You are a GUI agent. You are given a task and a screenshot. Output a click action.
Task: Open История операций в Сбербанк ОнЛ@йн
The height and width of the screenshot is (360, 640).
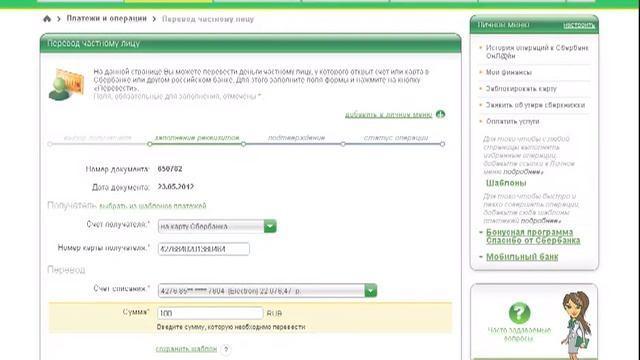coord(537,52)
